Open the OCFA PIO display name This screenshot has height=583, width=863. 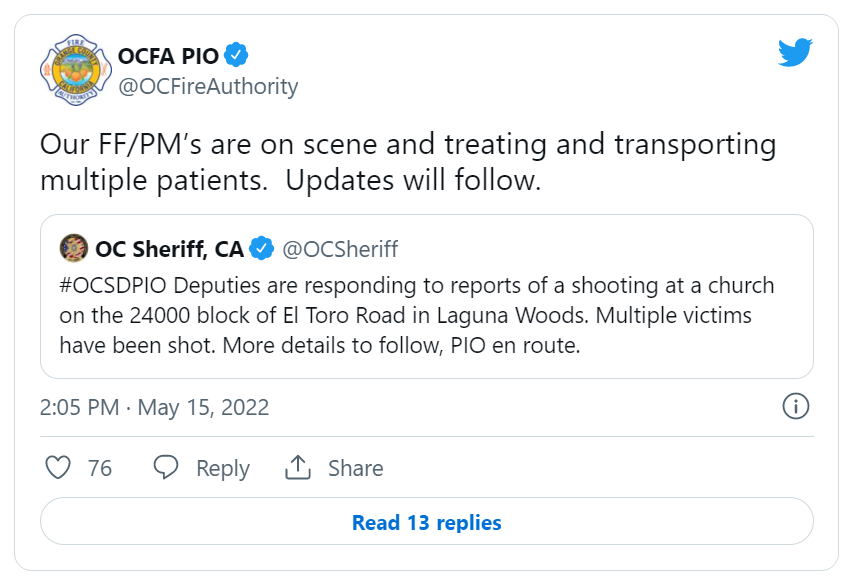[x=168, y=56]
